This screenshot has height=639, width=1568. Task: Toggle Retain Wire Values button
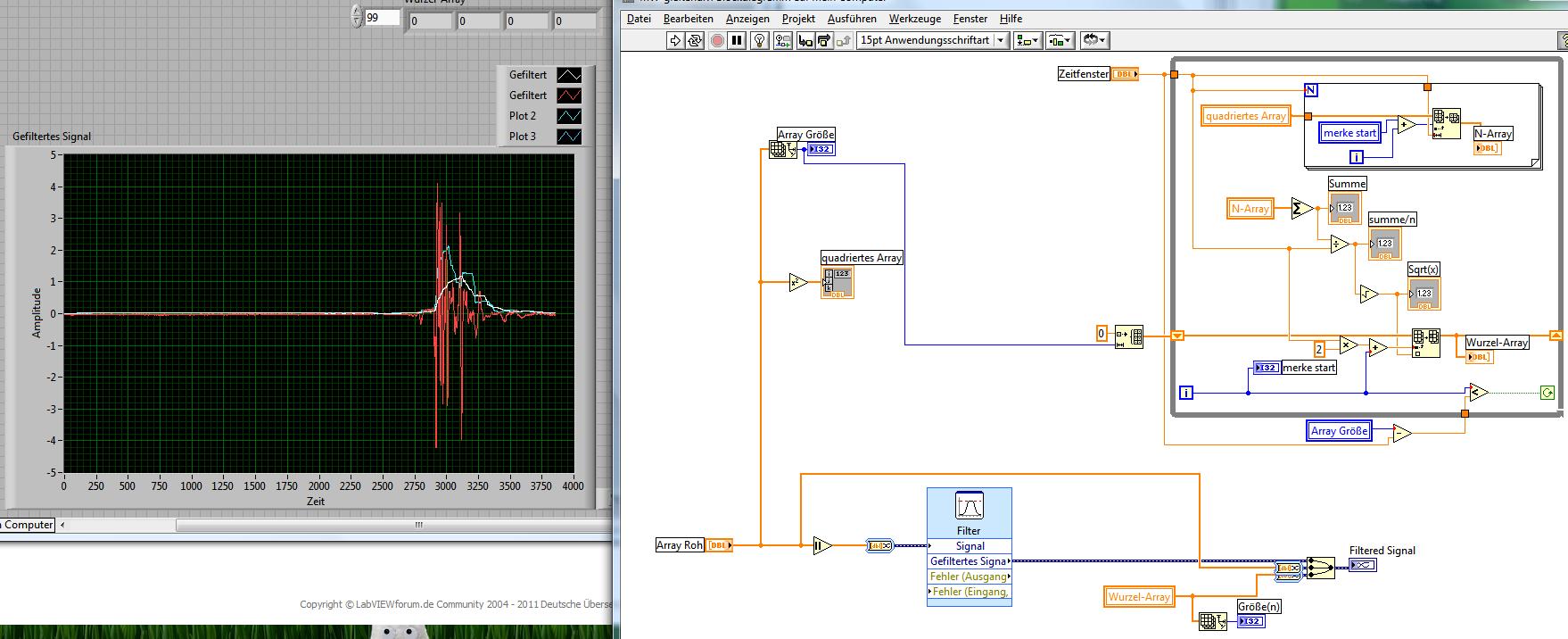(x=782, y=40)
